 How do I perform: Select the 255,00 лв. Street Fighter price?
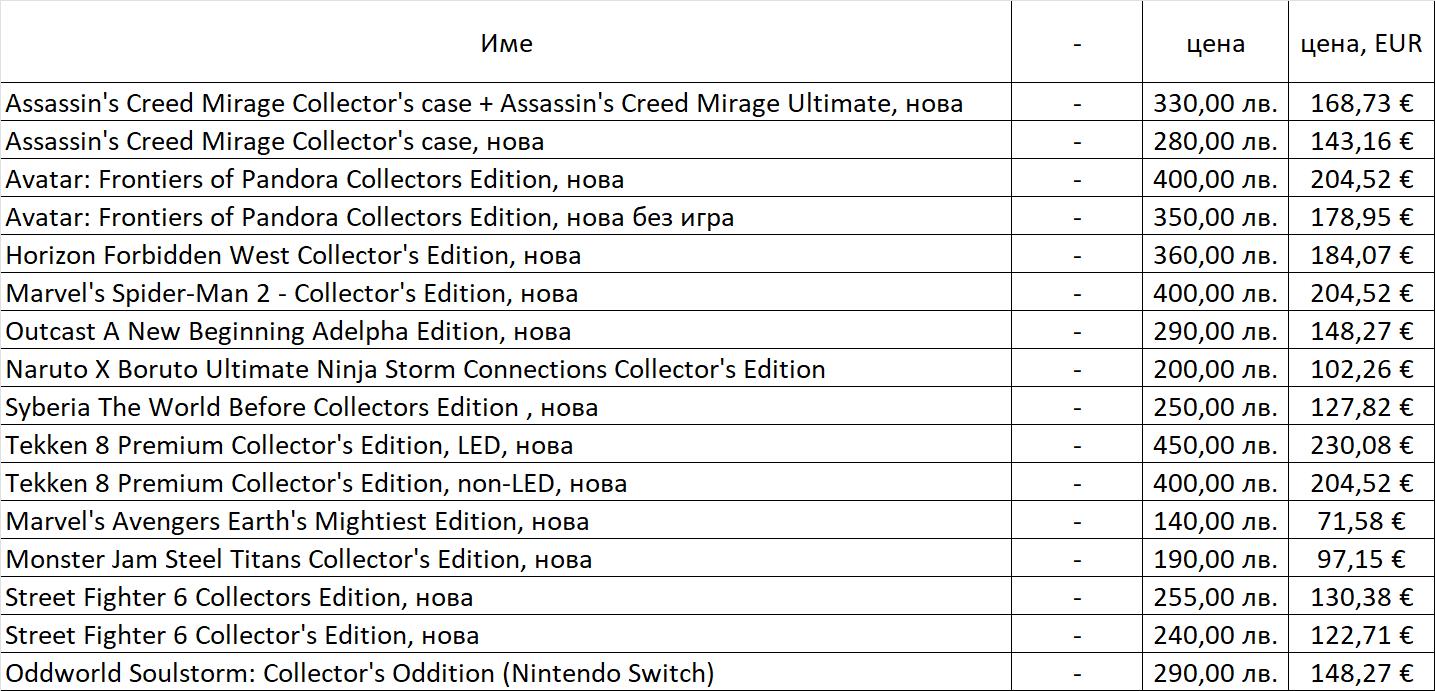[x=1215, y=597]
